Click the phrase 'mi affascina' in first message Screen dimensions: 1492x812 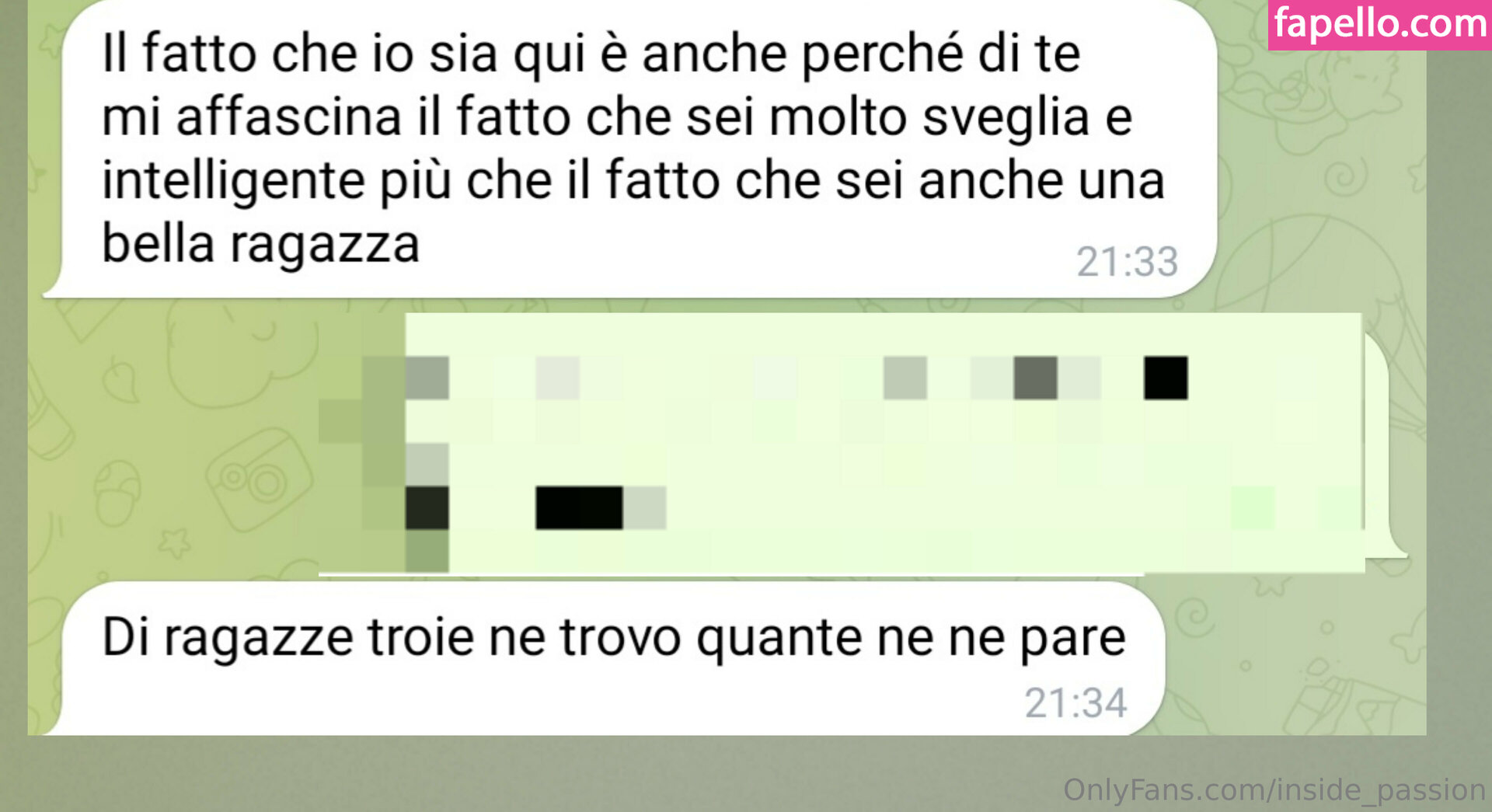click(252, 117)
